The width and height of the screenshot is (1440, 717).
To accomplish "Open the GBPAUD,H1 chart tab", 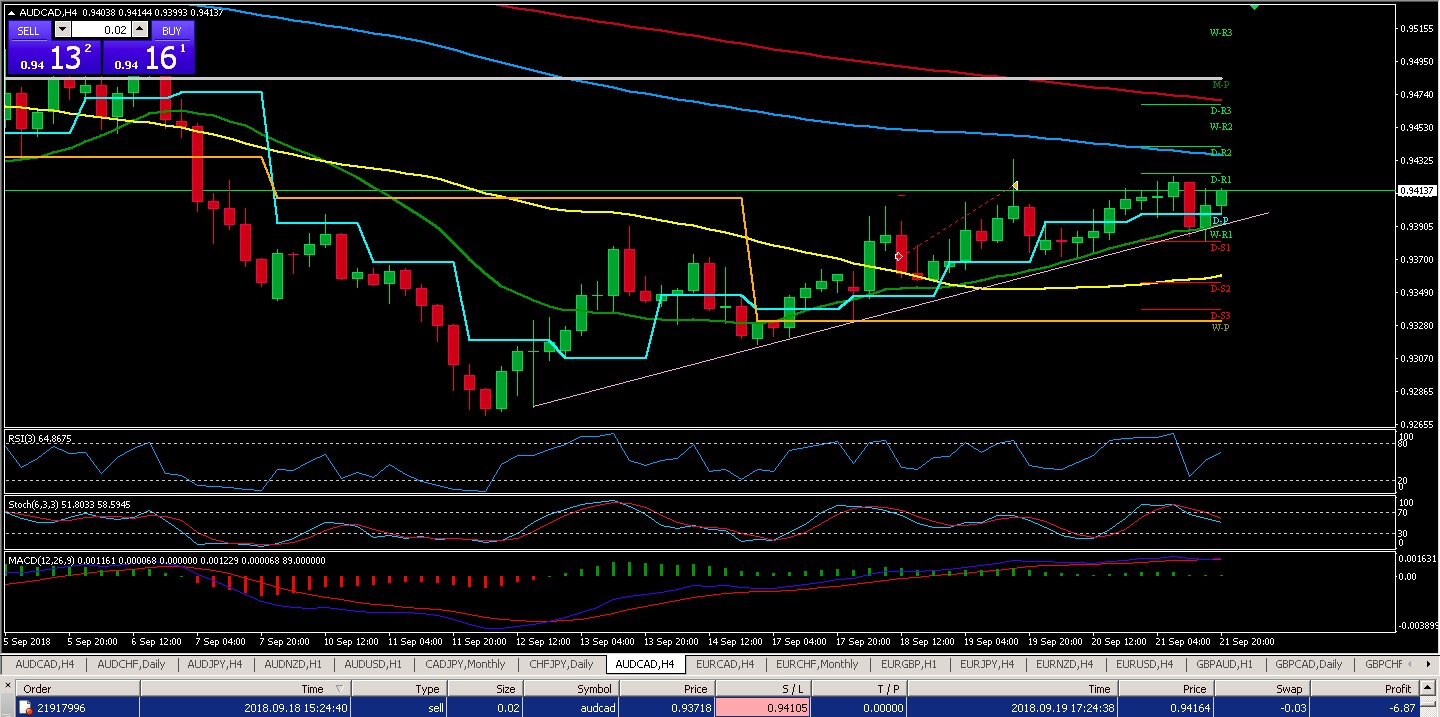I will pyautogui.click(x=1224, y=664).
